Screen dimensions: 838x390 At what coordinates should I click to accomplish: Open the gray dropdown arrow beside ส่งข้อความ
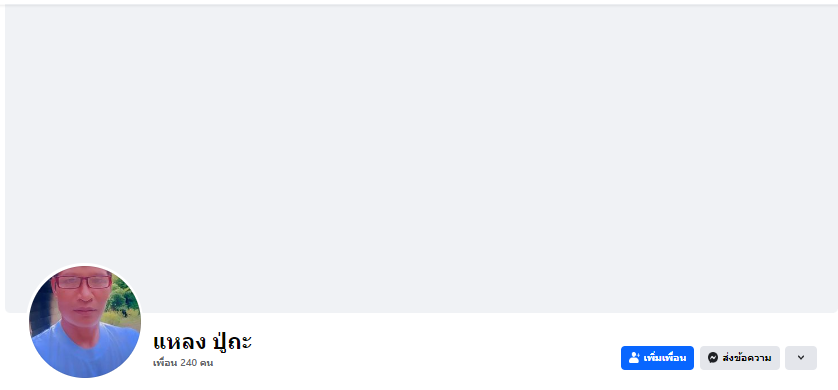(x=801, y=357)
